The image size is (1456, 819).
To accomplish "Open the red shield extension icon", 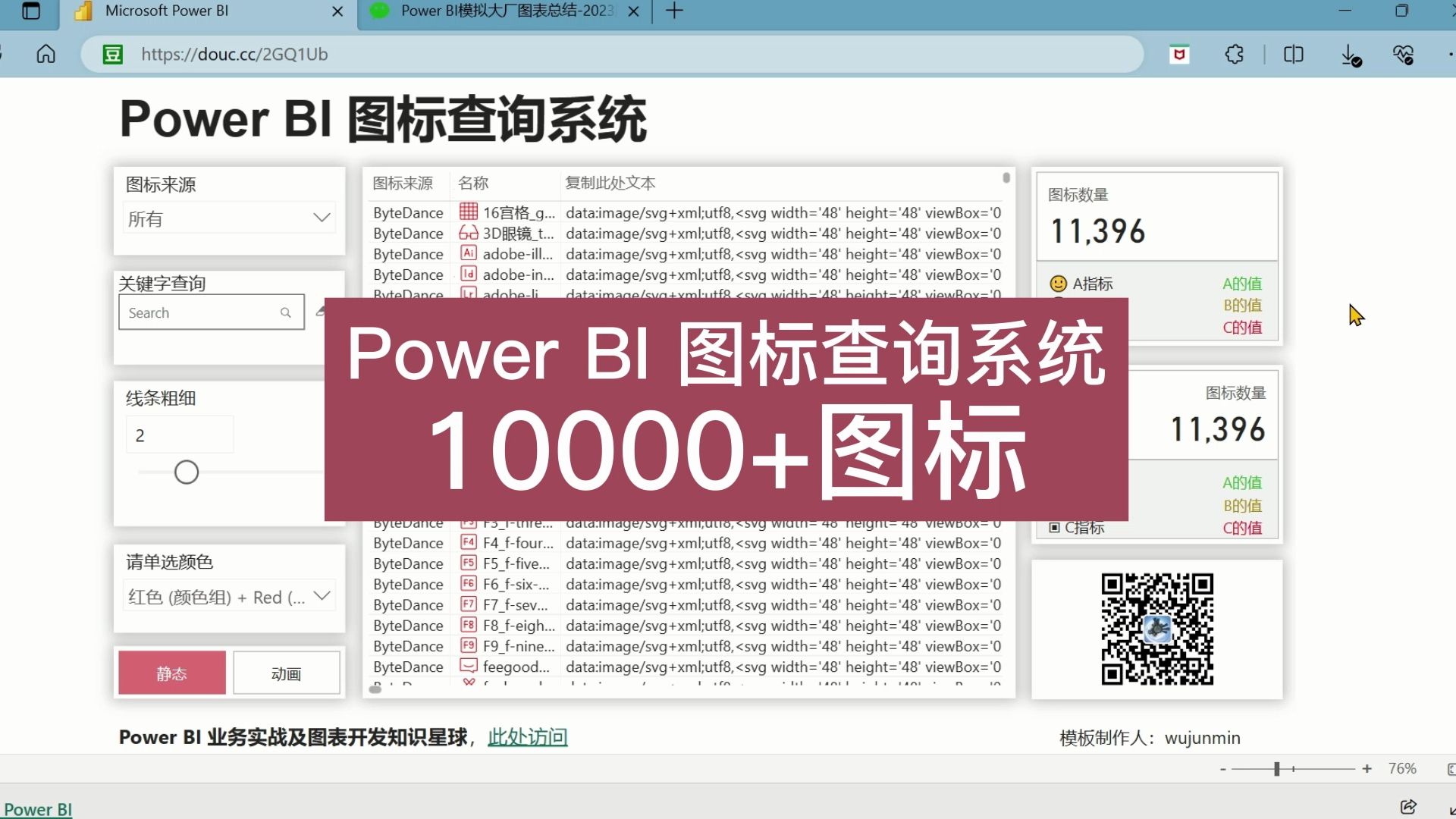I will (x=1179, y=54).
